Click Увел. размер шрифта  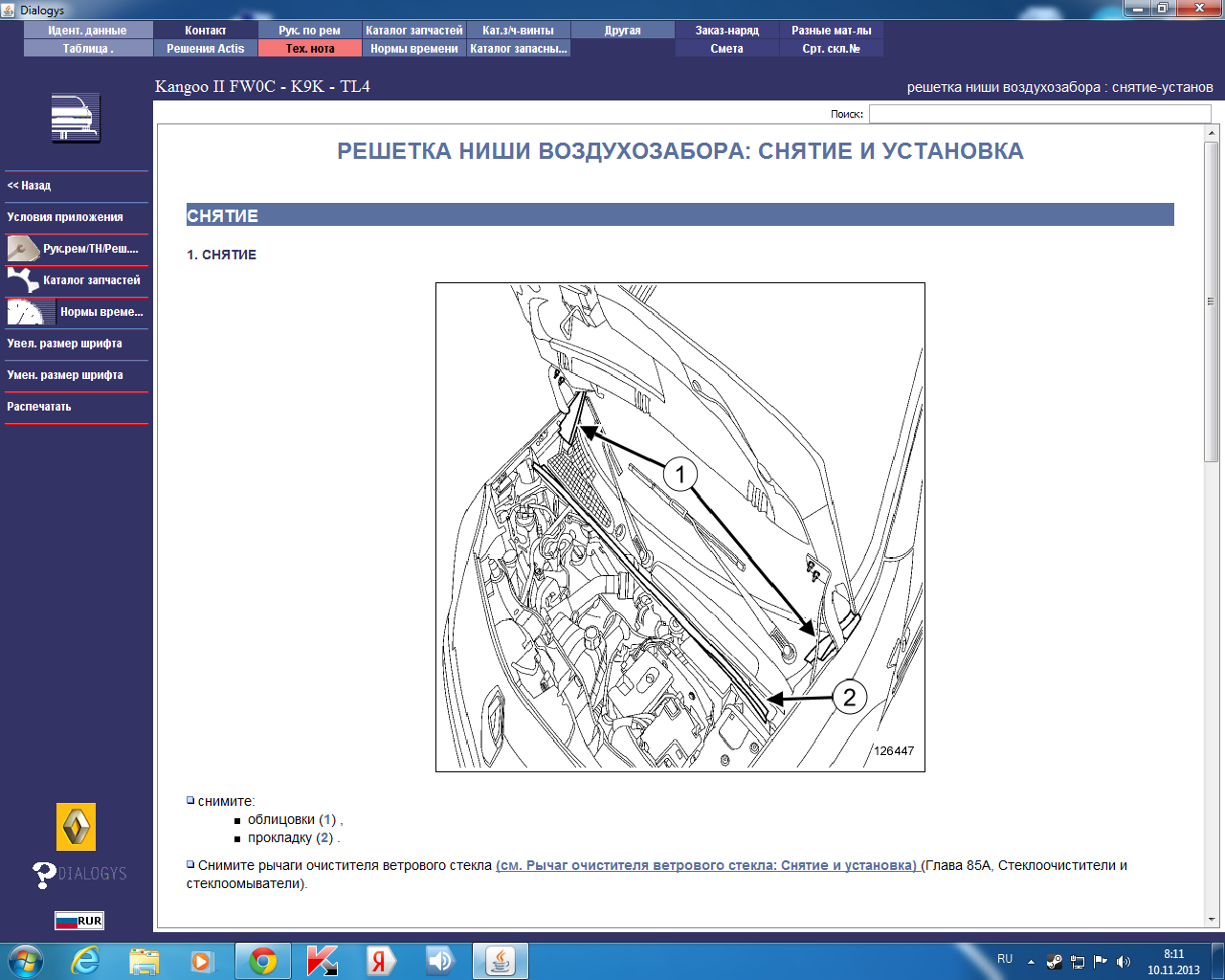[77, 344]
